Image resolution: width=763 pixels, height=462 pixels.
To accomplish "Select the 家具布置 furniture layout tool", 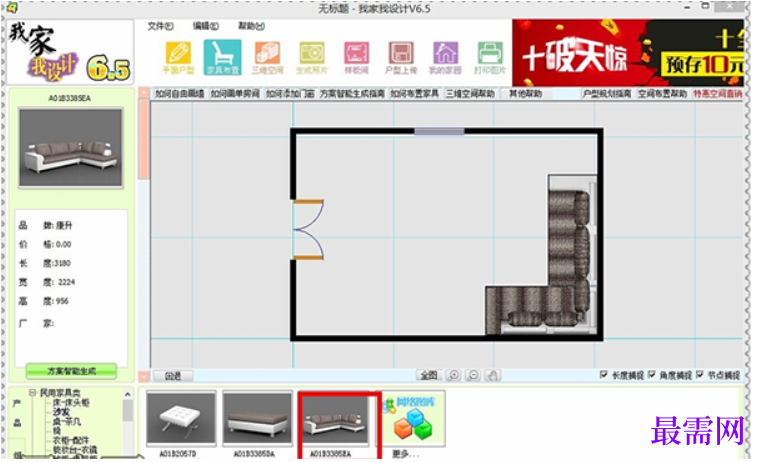I will click(x=222, y=57).
